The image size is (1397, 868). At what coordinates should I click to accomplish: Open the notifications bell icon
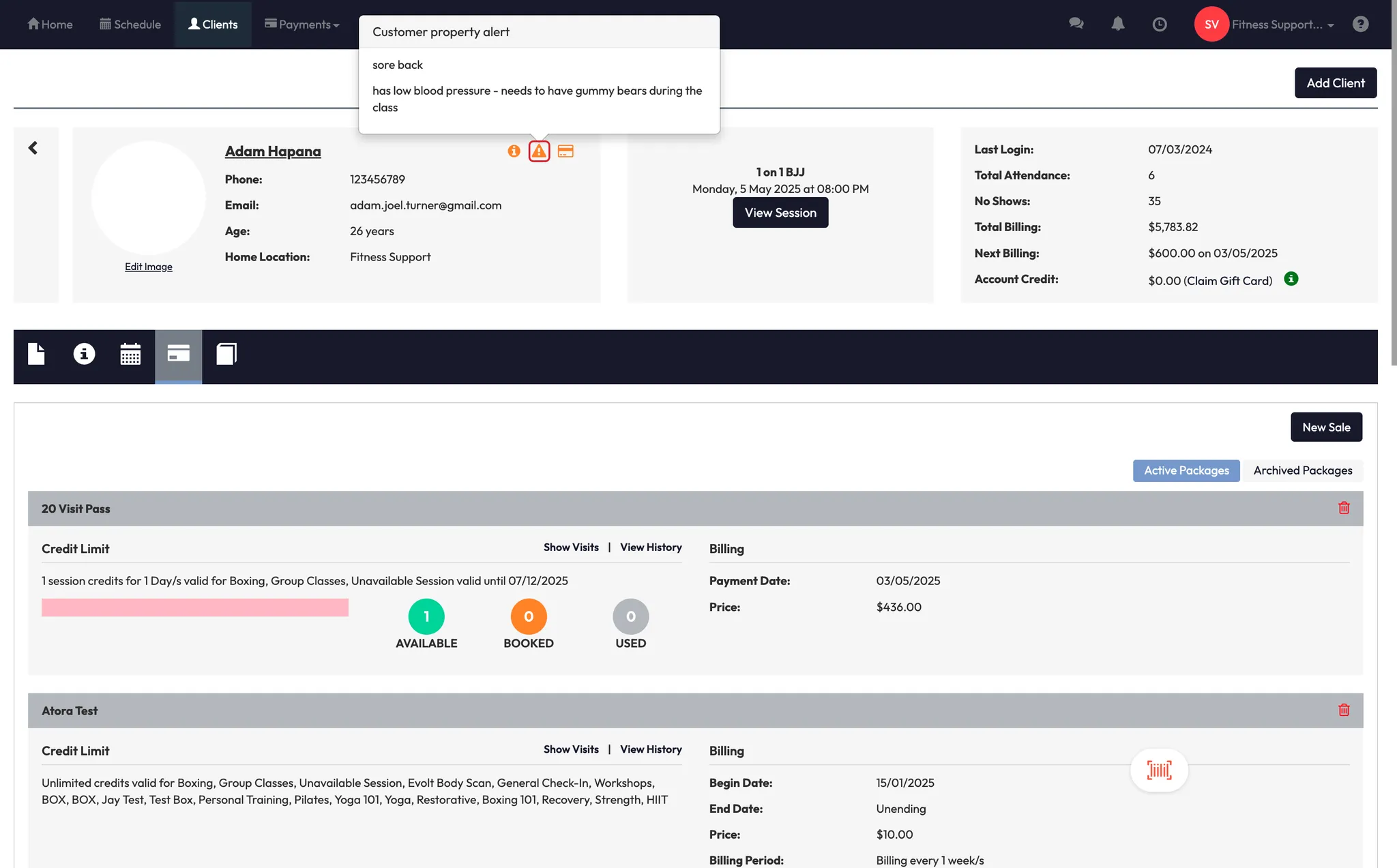pos(1117,25)
